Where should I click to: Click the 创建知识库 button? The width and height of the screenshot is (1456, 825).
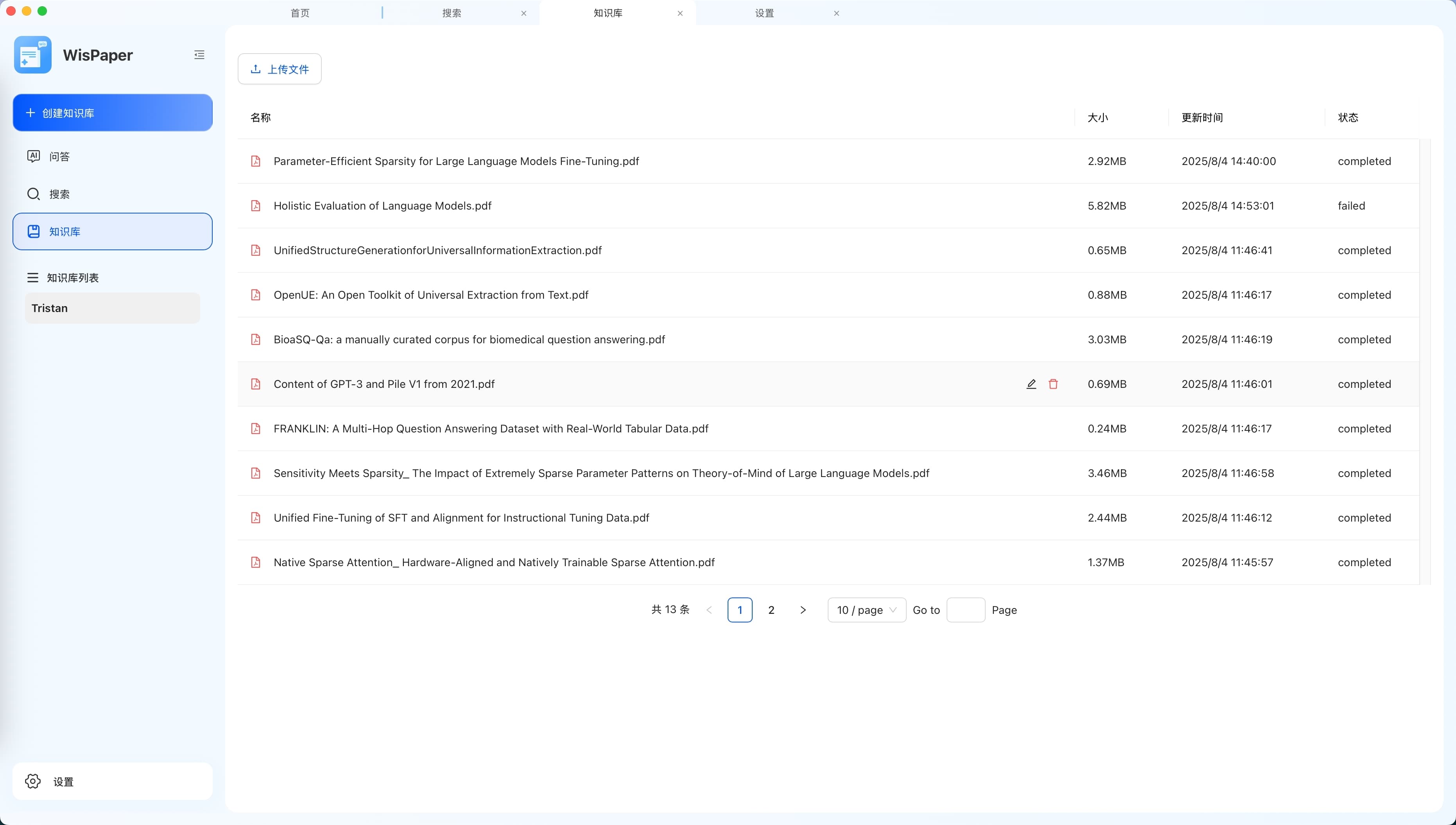tap(113, 113)
